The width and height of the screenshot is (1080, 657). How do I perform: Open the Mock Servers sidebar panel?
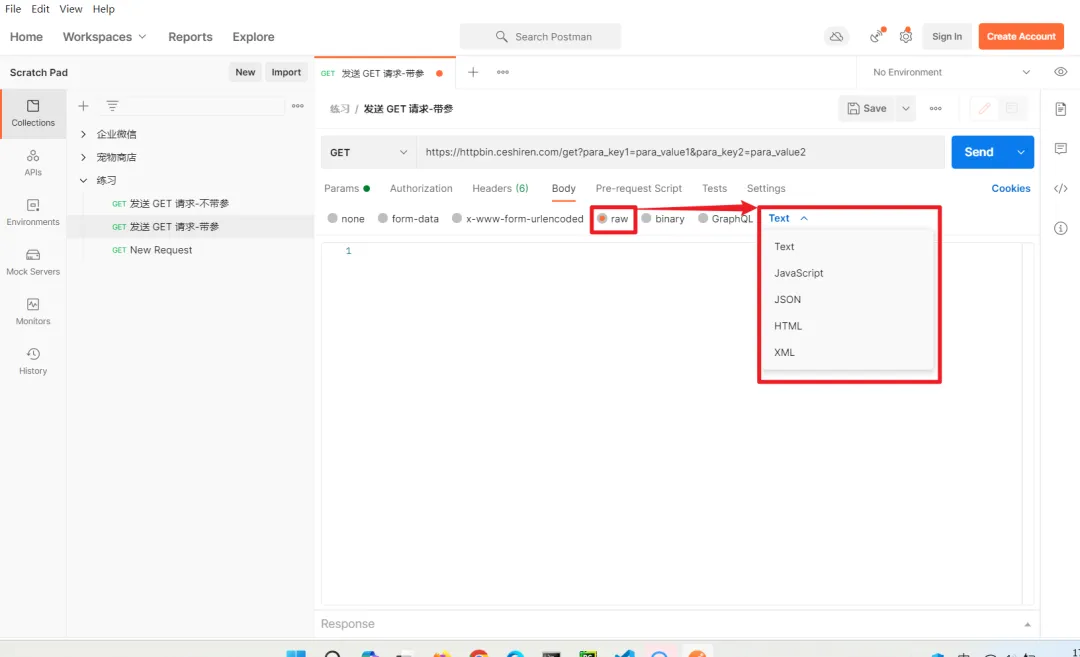point(33,262)
